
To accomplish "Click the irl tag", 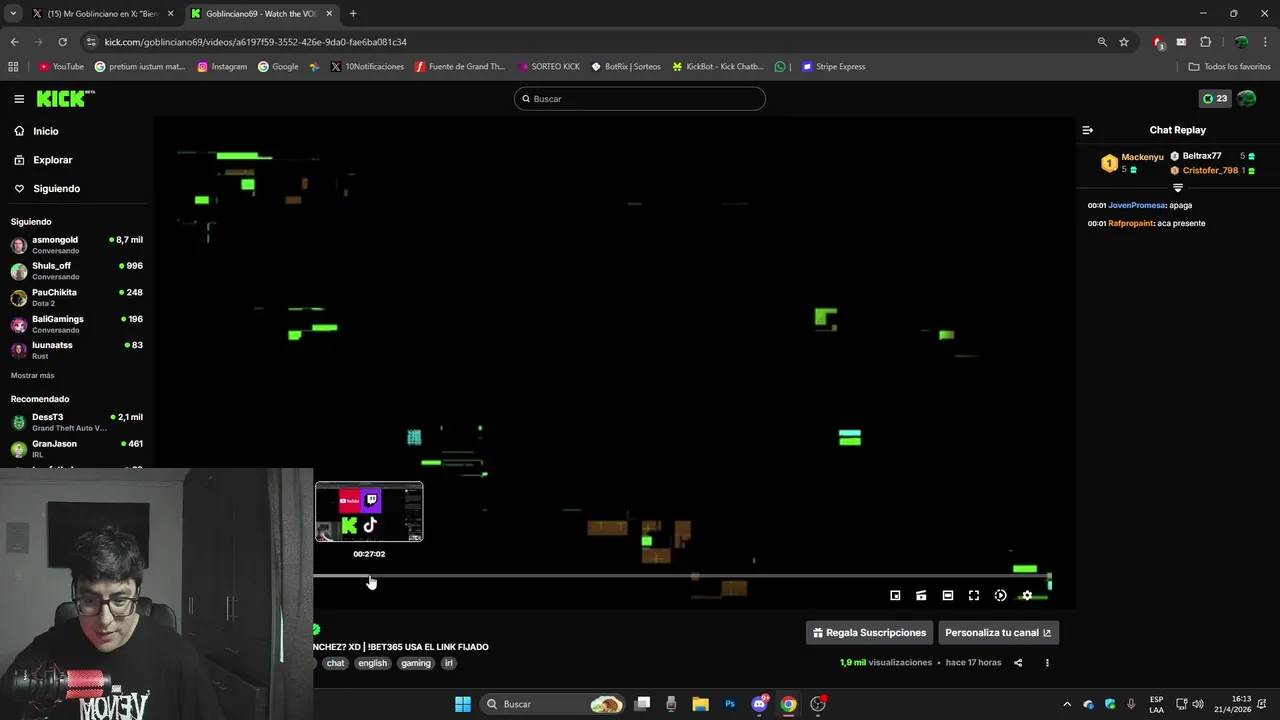I will click(449, 663).
